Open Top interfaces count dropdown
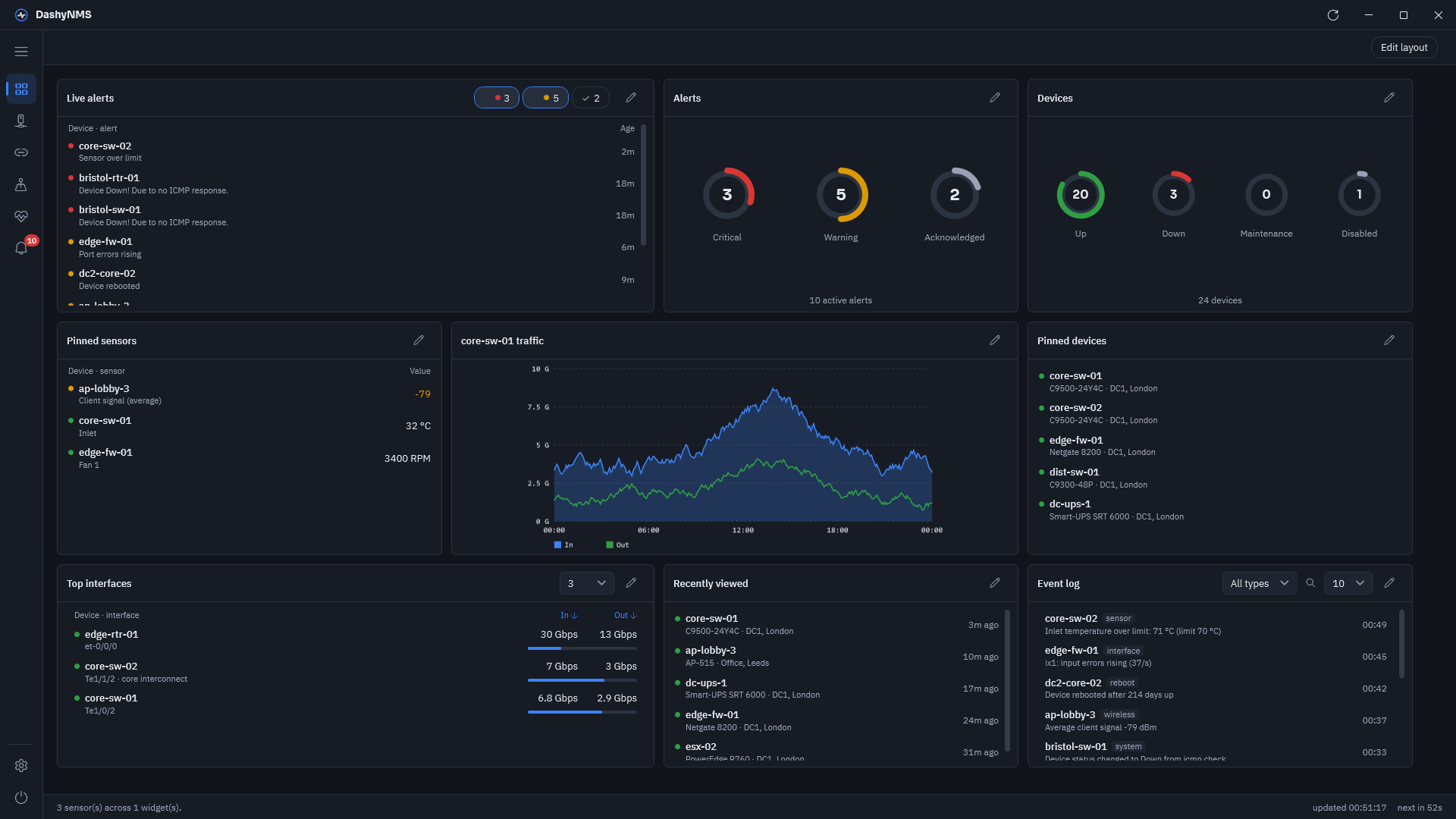This screenshot has width=1456, height=819. (x=587, y=583)
